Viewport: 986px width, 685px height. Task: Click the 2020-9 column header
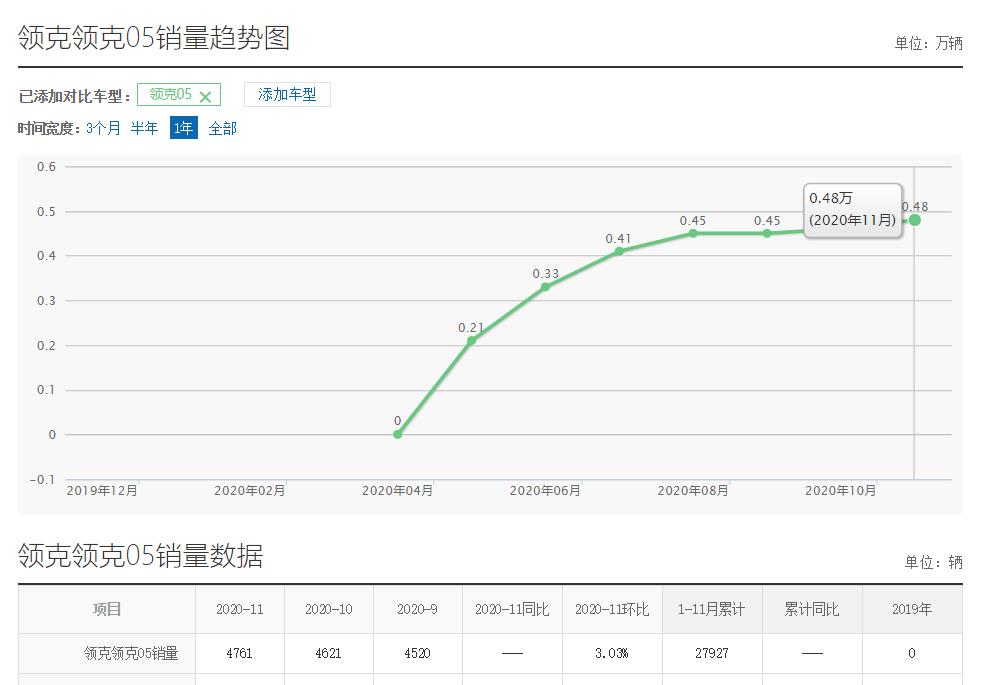pyautogui.click(x=418, y=609)
